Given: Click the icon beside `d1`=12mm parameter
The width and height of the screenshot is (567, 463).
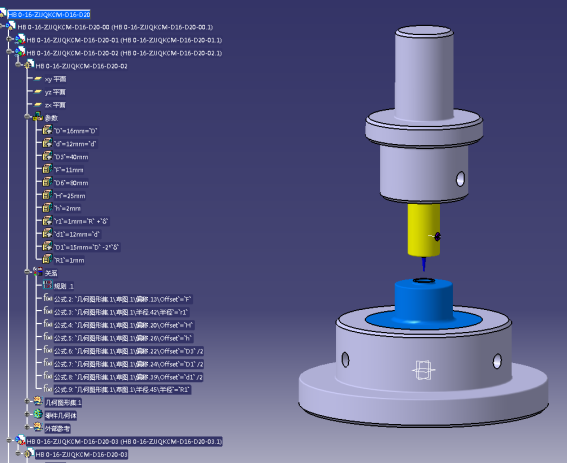Looking at the screenshot, I should click(47, 234).
